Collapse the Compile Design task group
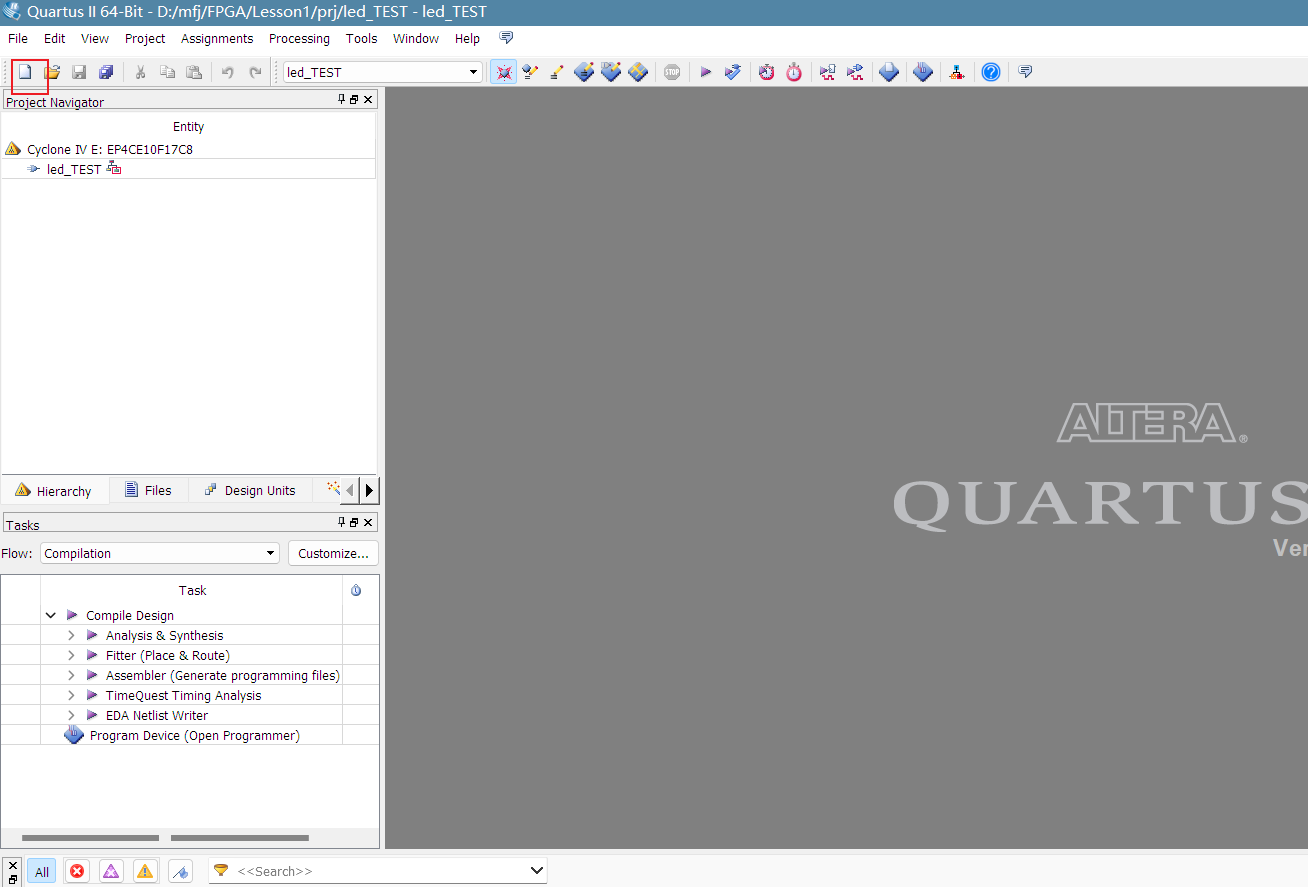The image size is (1308, 887). (x=51, y=615)
